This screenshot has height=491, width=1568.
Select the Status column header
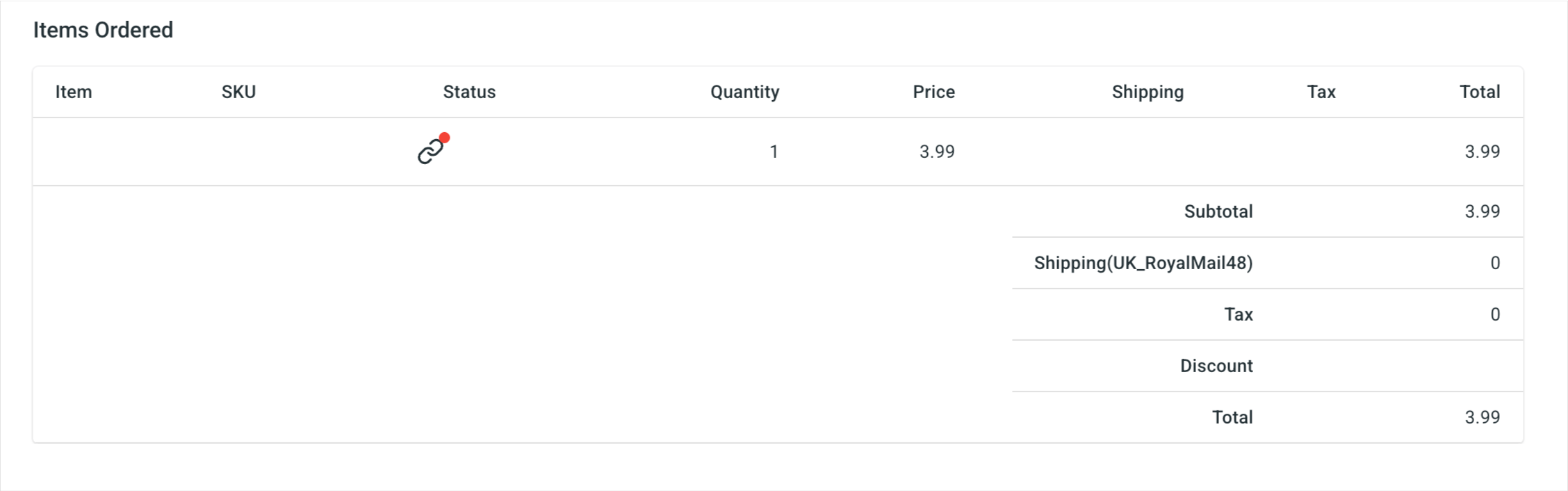point(469,91)
